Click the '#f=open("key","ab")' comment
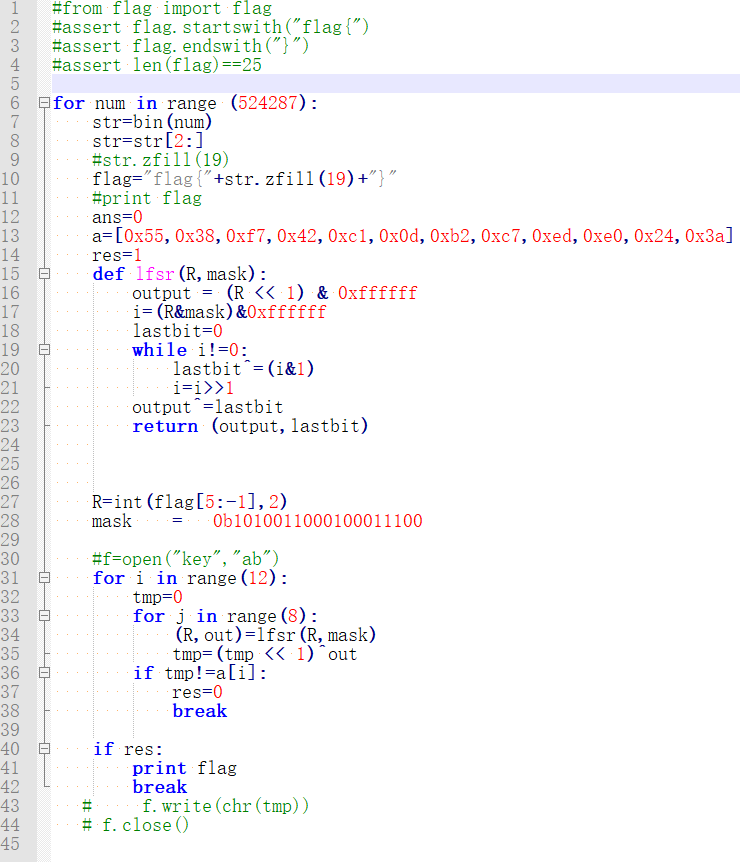The height and width of the screenshot is (862, 740). click(x=186, y=559)
